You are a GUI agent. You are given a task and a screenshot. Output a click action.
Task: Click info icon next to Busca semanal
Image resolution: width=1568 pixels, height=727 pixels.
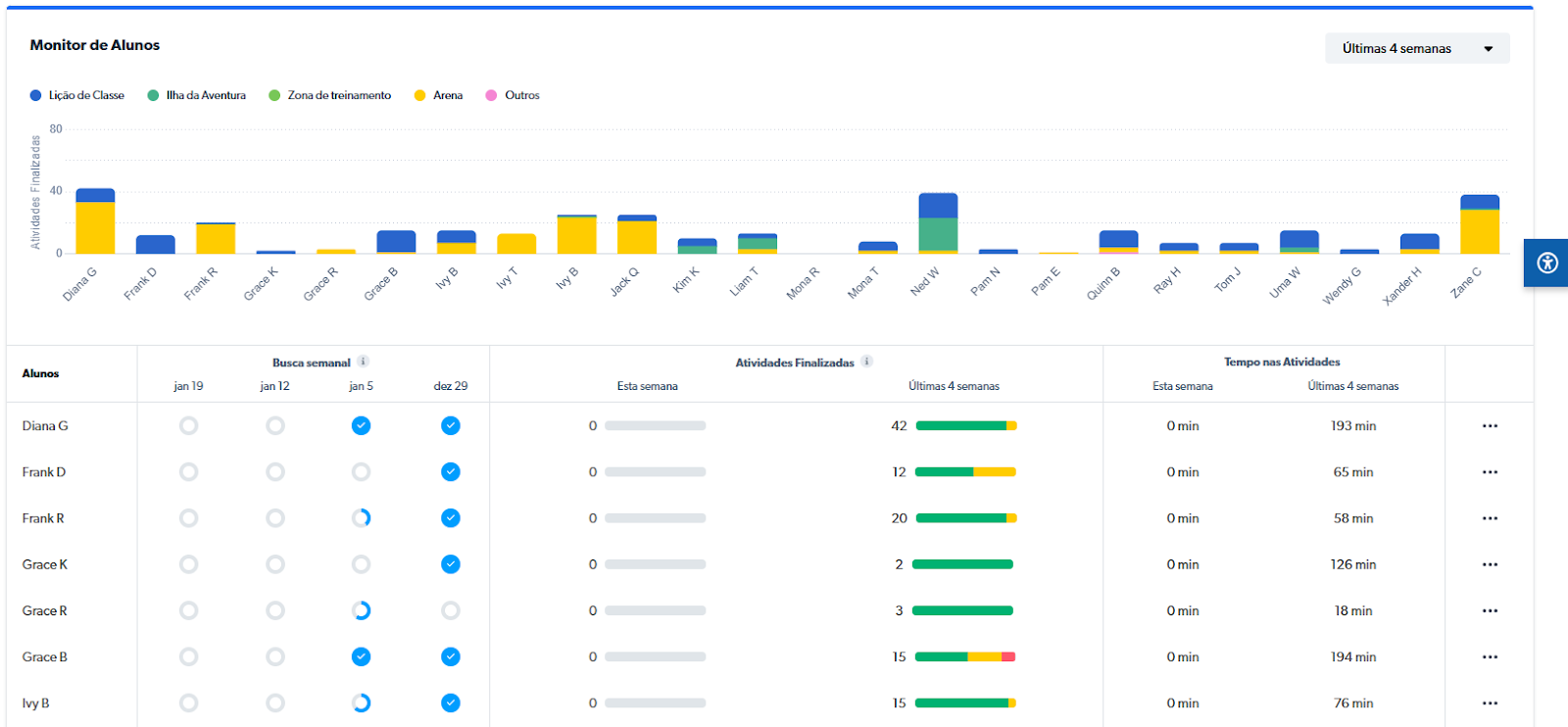pyautogui.click(x=363, y=362)
